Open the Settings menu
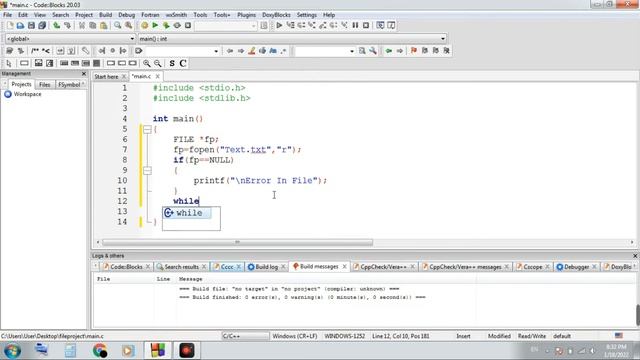640x360 pixels. point(307,15)
